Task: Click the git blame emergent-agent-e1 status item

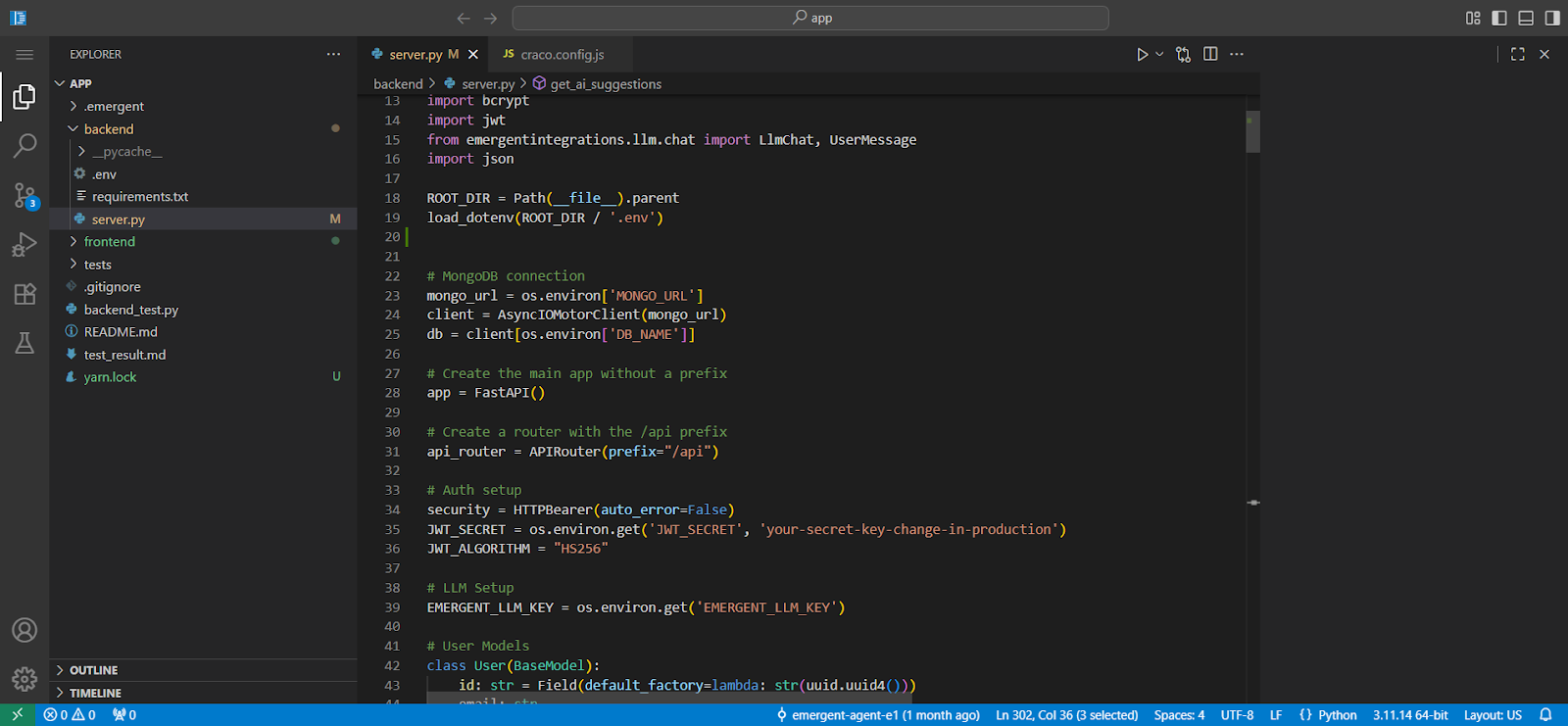Action: coord(878,715)
